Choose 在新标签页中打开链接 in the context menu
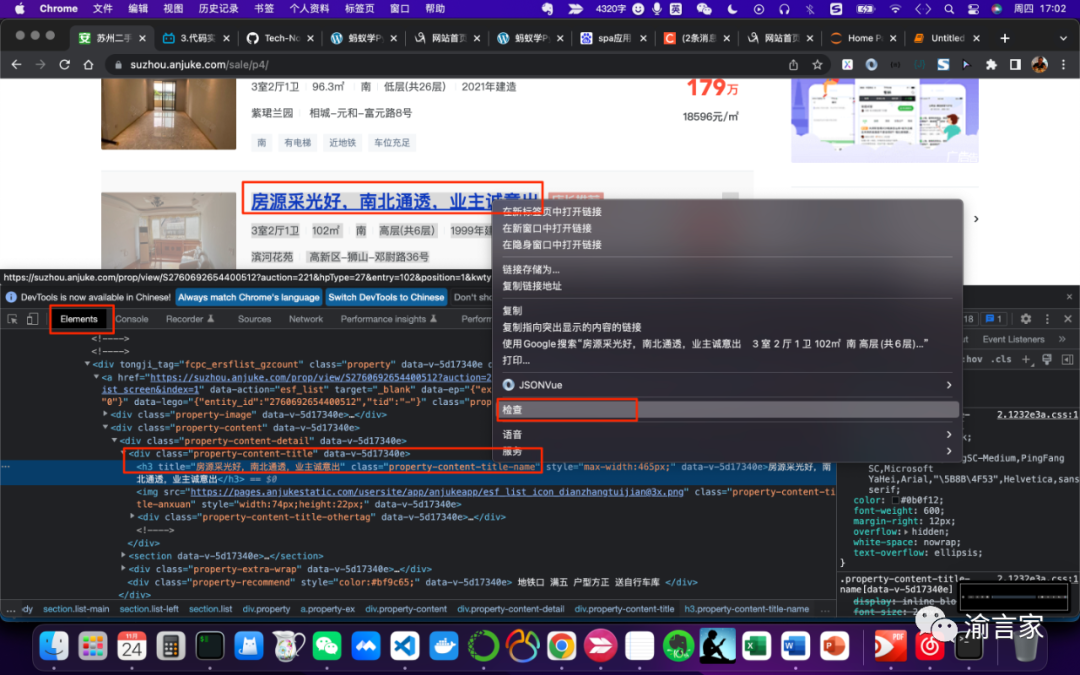This screenshot has width=1080, height=675. 727,211
